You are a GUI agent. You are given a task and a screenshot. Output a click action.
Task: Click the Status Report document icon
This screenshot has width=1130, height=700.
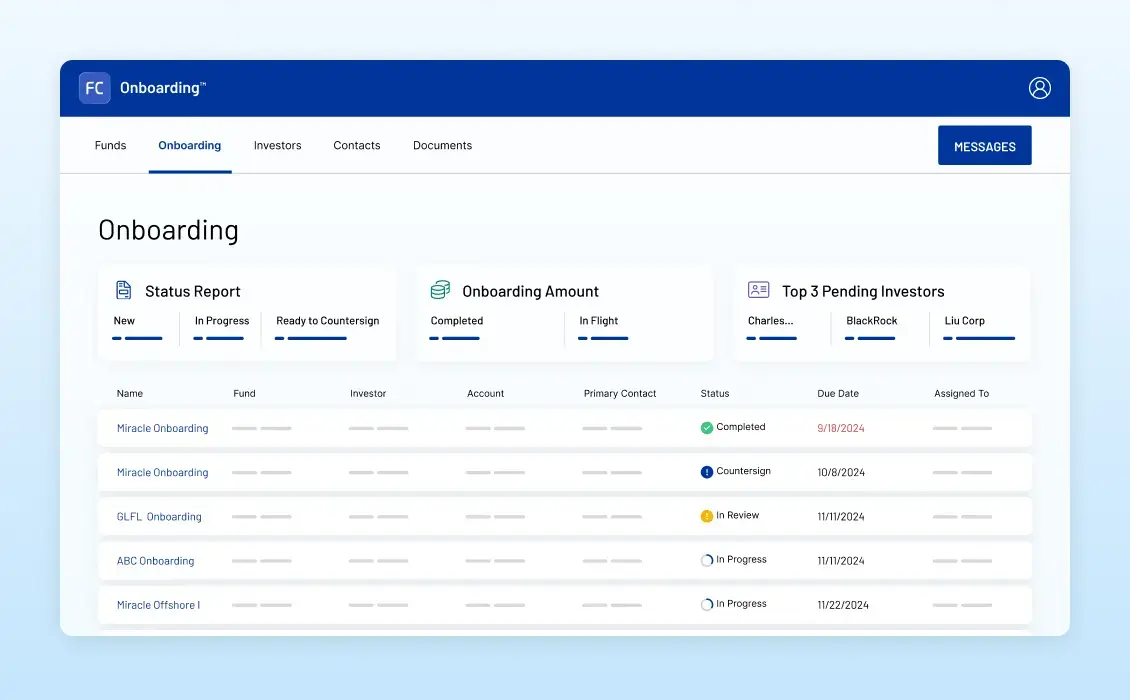(x=124, y=291)
